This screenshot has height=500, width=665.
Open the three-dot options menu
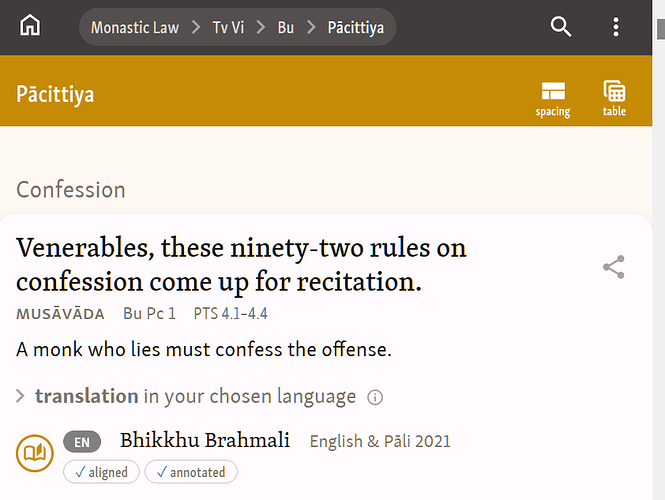616,27
